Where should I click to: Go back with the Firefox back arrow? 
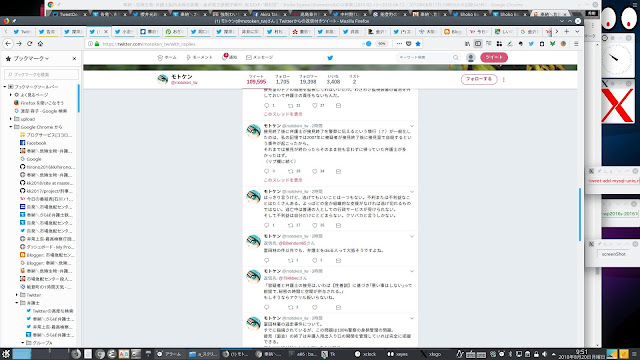coord(8,44)
